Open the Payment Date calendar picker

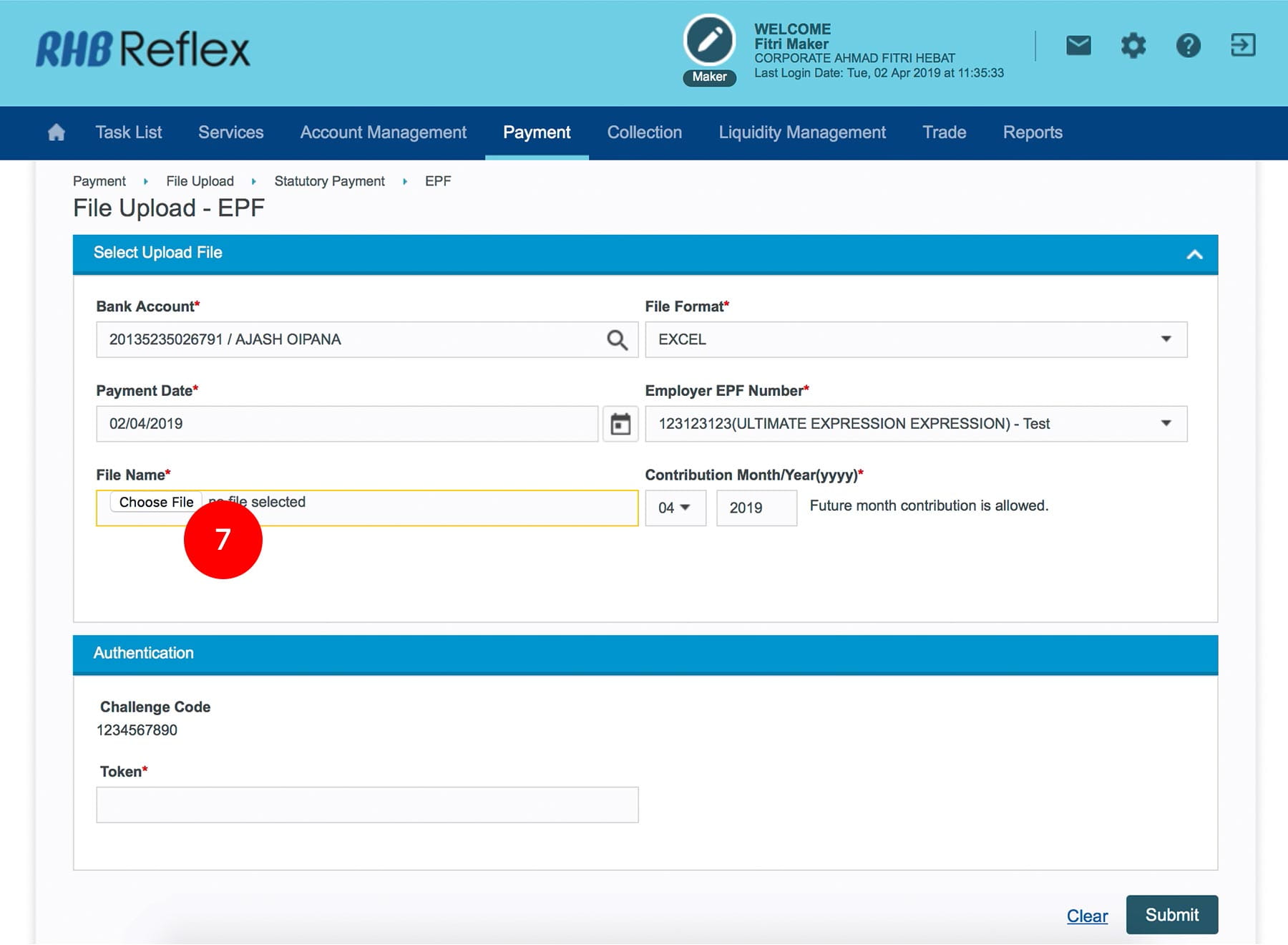tap(620, 424)
